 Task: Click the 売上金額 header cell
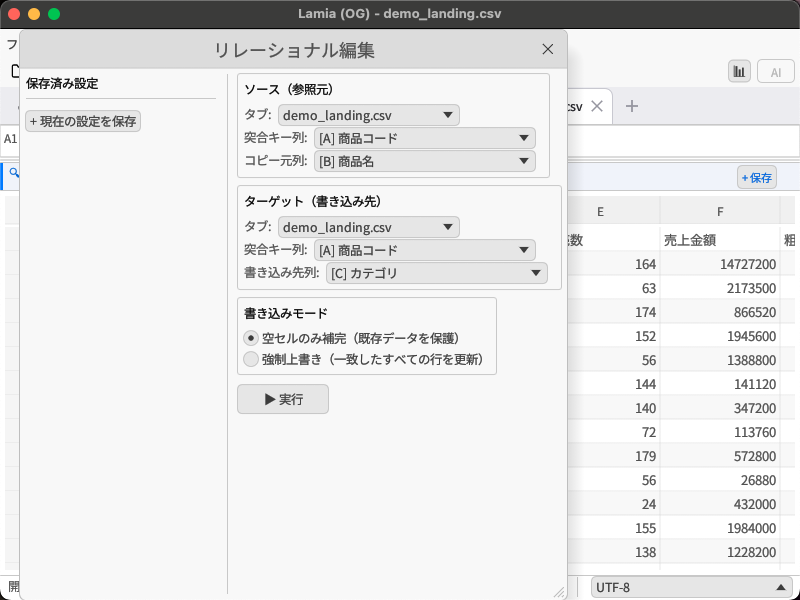720,240
